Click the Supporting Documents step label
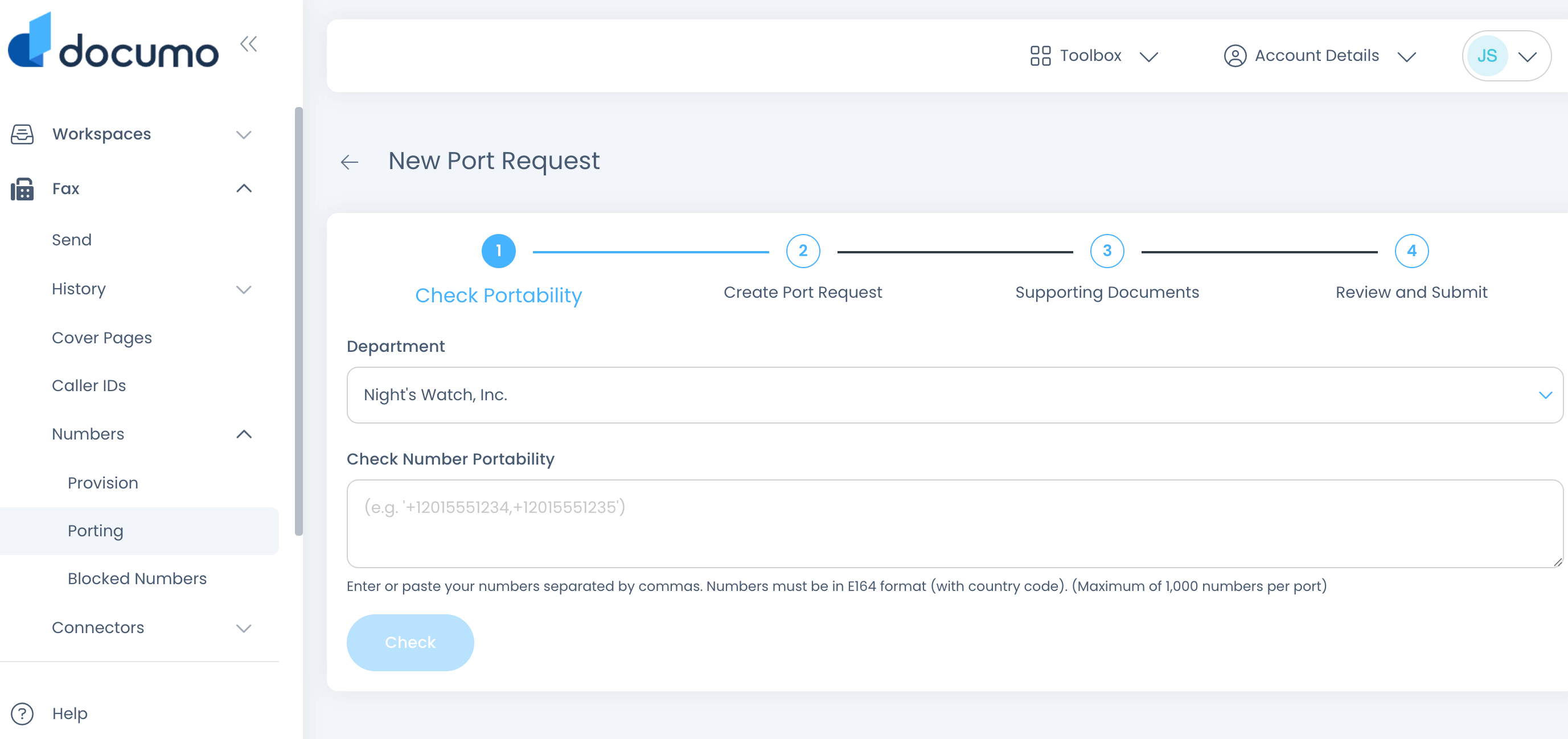The width and height of the screenshot is (1568, 739). point(1107,292)
